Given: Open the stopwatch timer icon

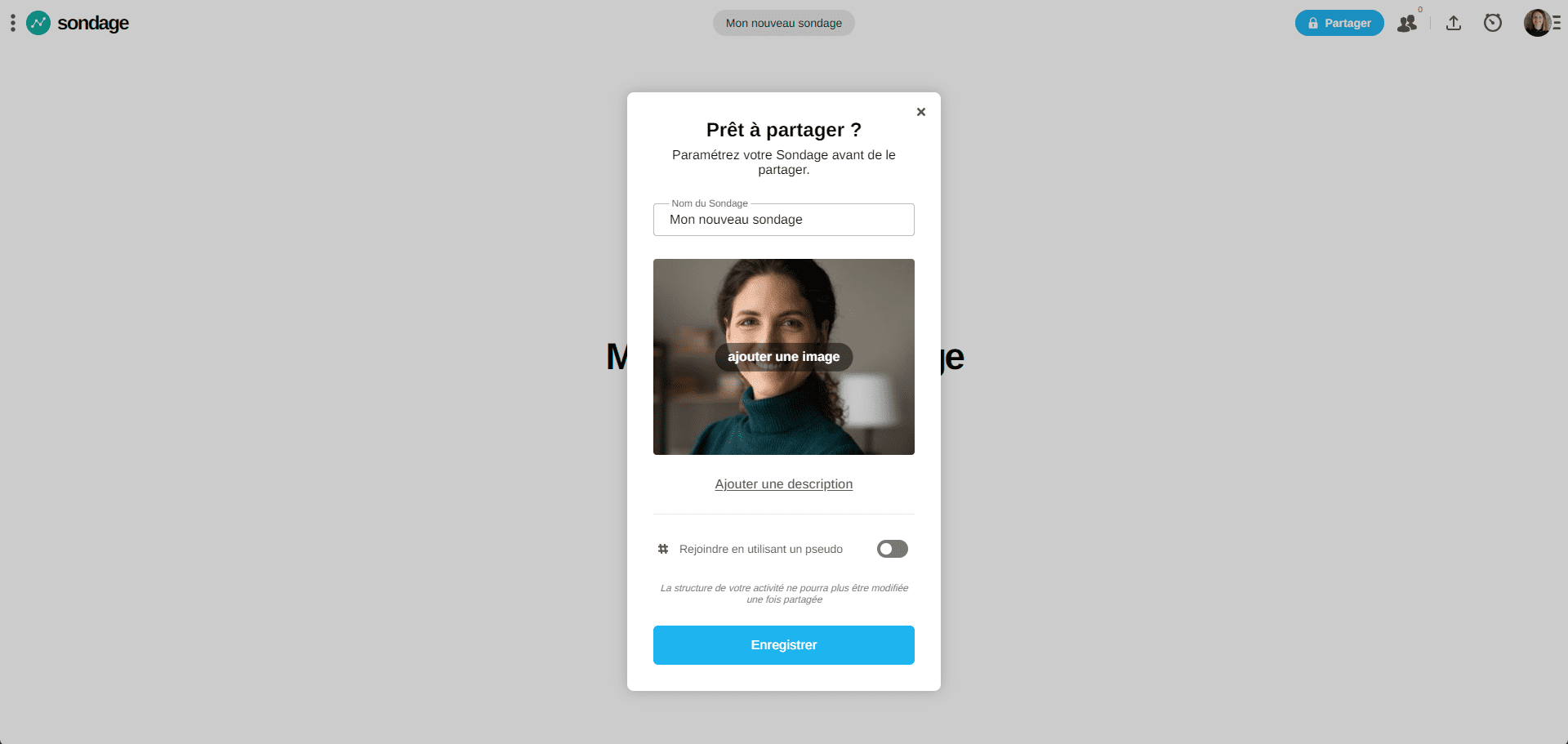Looking at the screenshot, I should [x=1493, y=23].
